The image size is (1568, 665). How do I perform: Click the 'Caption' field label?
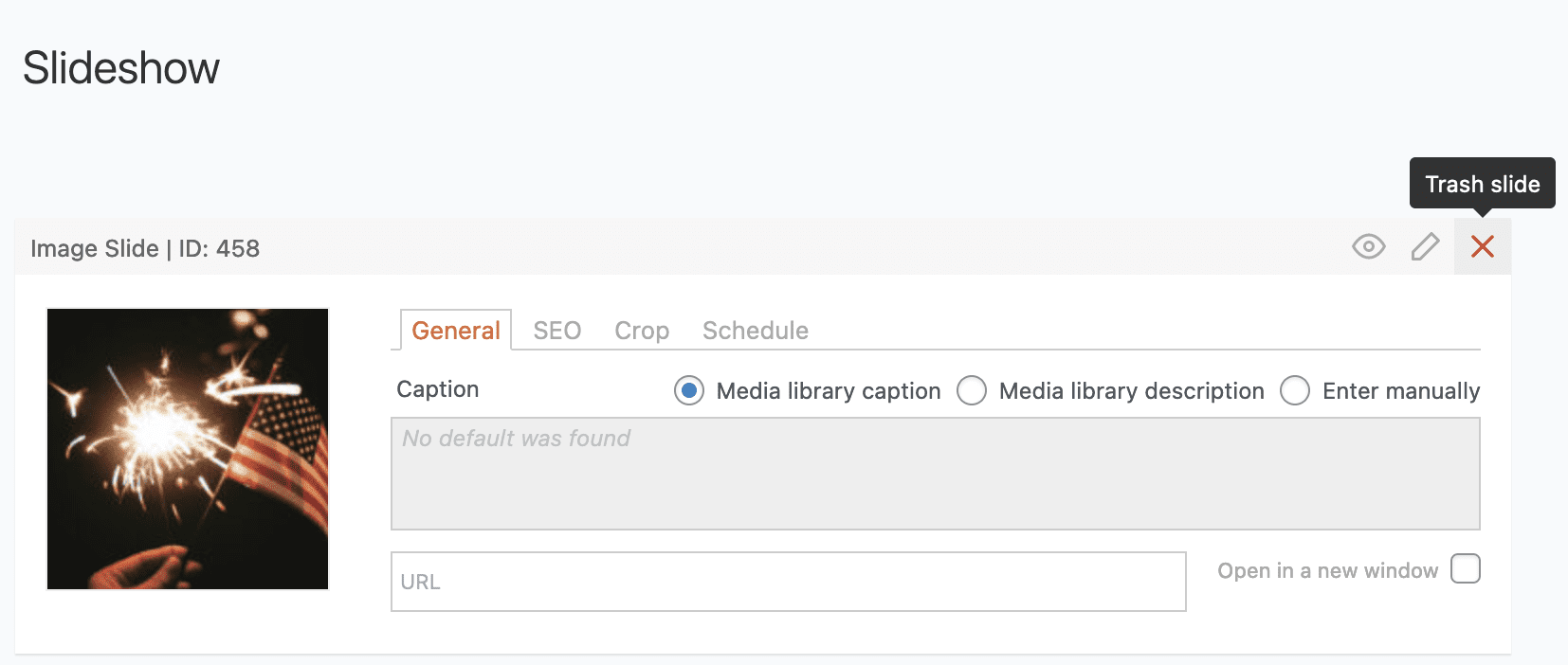click(x=438, y=389)
